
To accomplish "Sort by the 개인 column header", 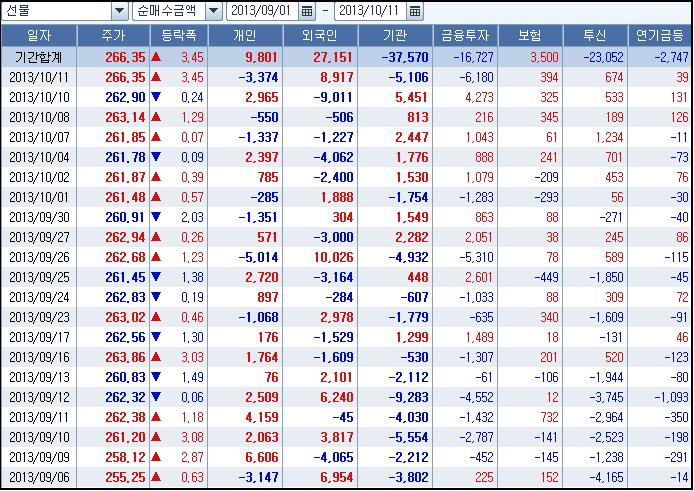I will coord(245,35).
